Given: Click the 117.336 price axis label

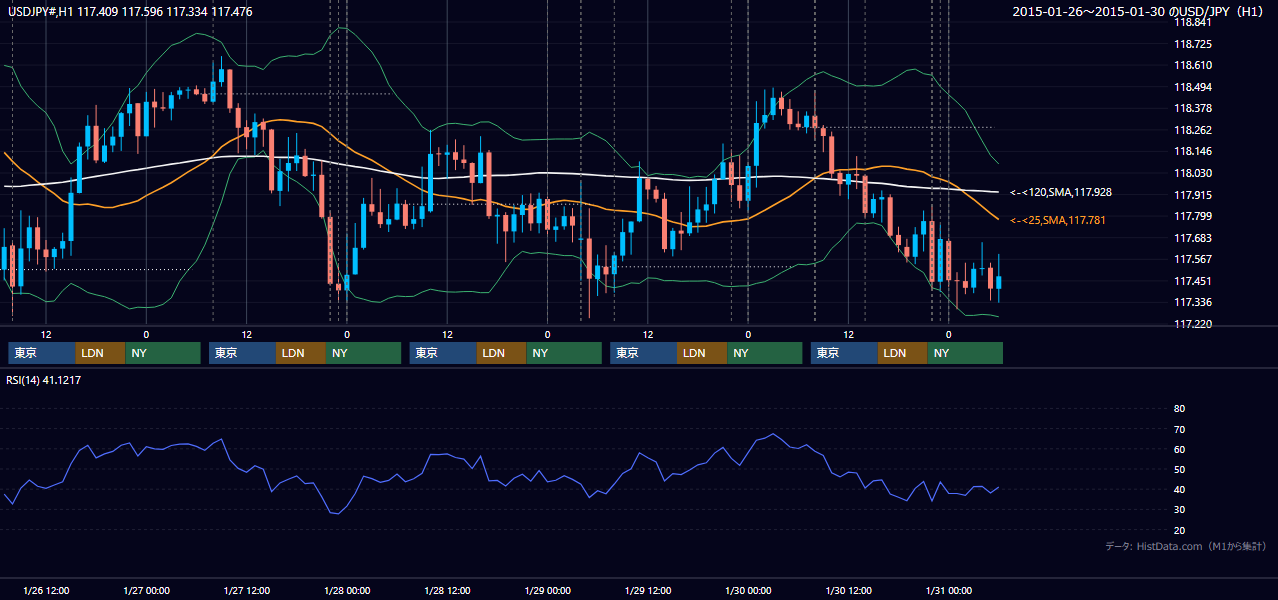Looking at the screenshot, I should (1192, 302).
